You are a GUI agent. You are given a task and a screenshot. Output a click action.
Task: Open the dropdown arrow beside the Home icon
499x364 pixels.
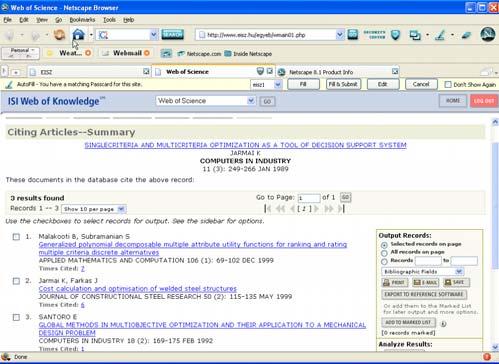pos(91,35)
